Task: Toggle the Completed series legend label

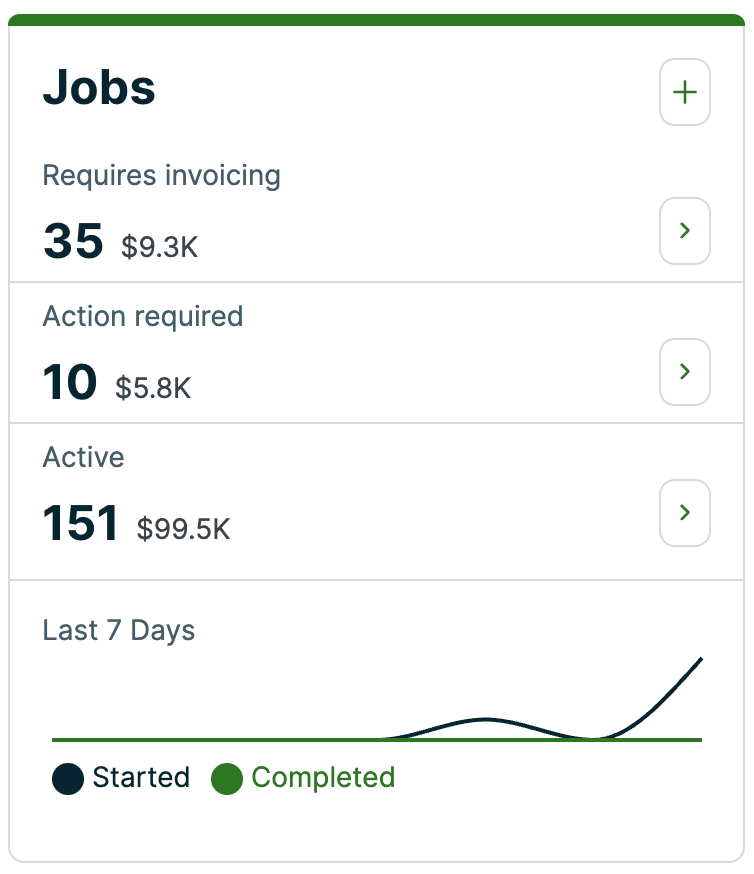Action: [323, 778]
